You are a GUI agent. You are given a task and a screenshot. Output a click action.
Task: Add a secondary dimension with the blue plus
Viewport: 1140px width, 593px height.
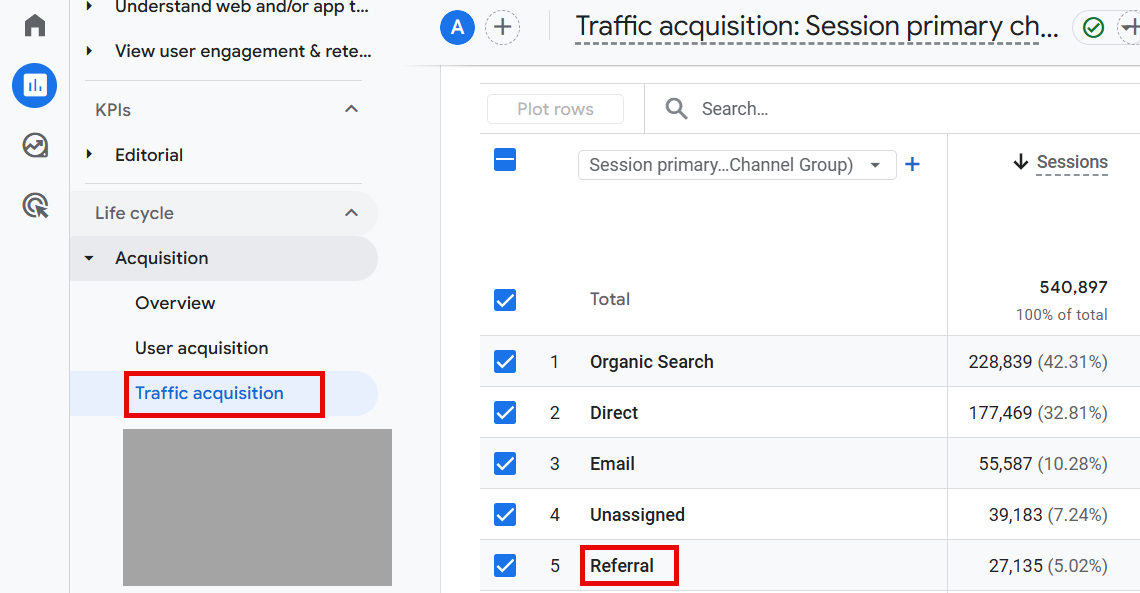point(912,164)
